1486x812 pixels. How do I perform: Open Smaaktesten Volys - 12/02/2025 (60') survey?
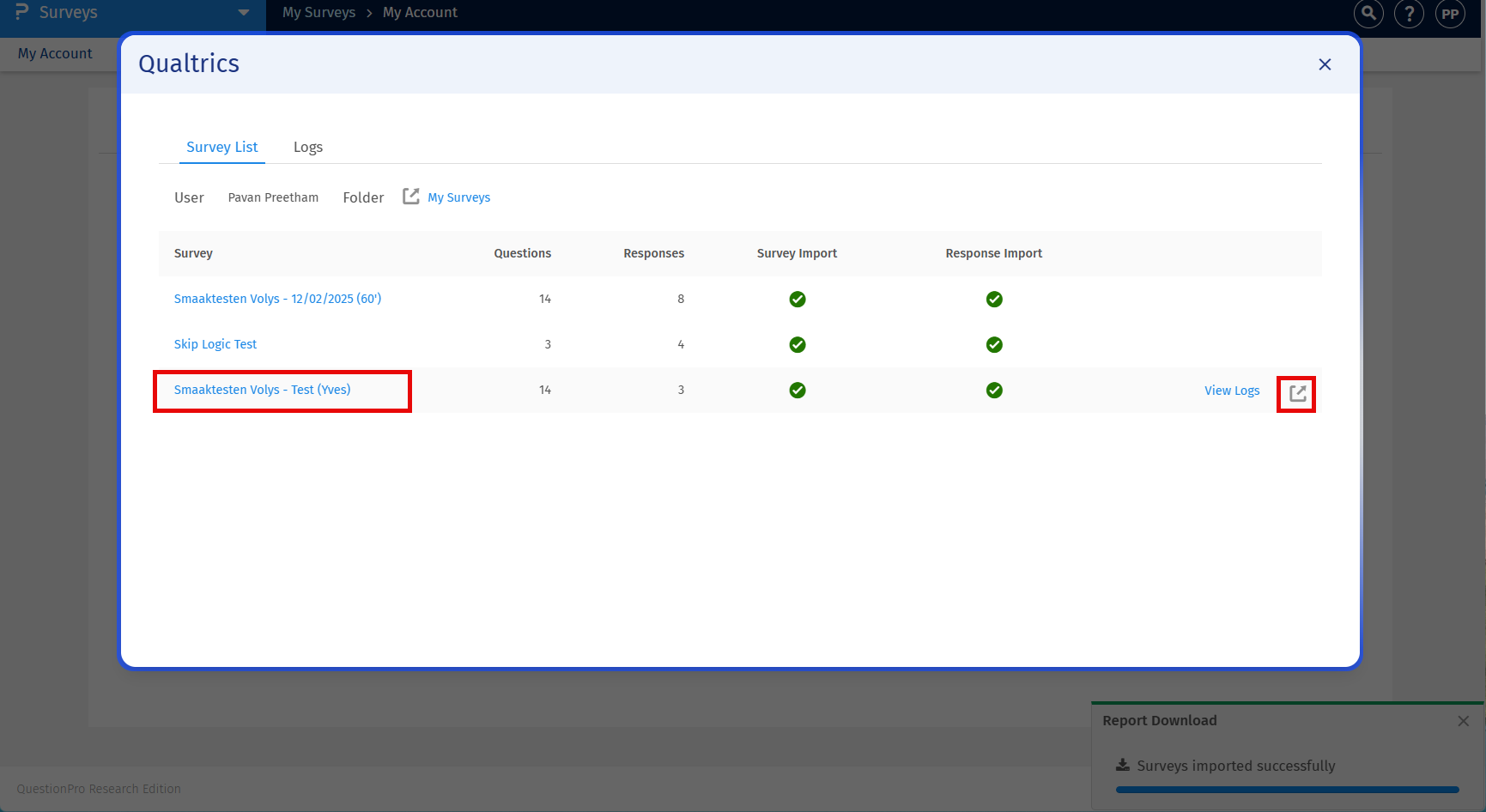(x=277, y=299)
